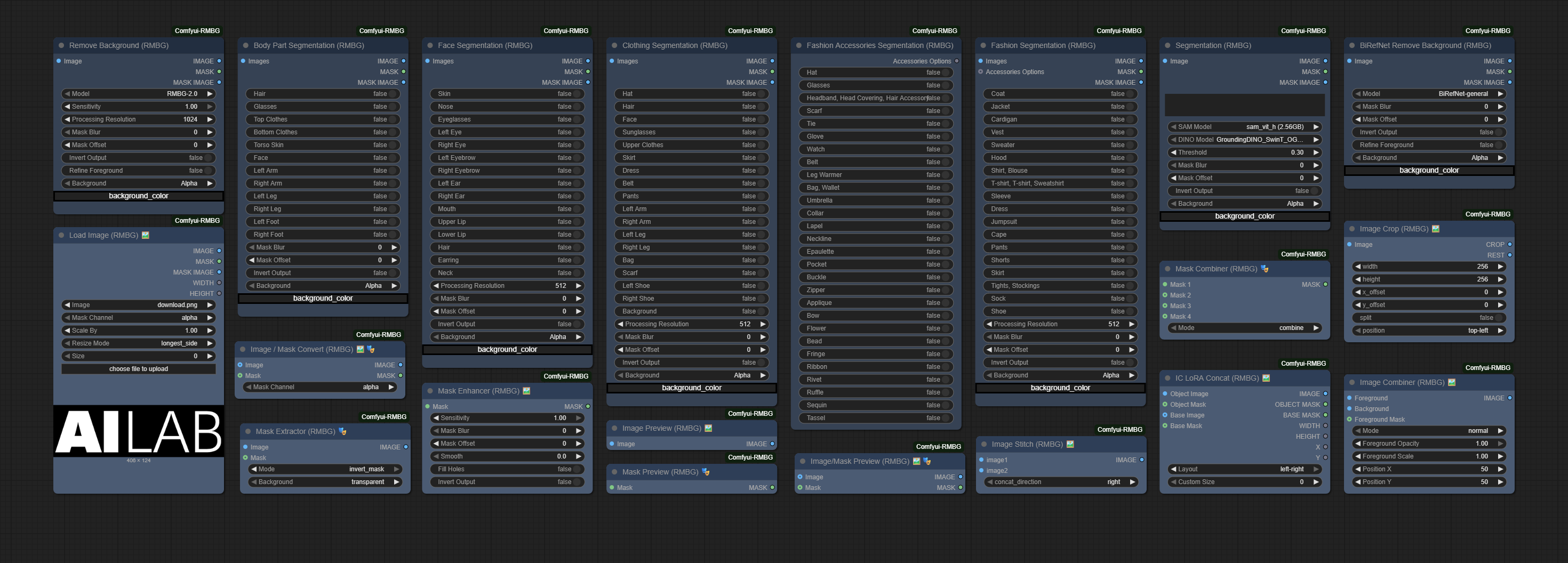Click the picture icon beside Load Image title

click(x=146, y=236)
